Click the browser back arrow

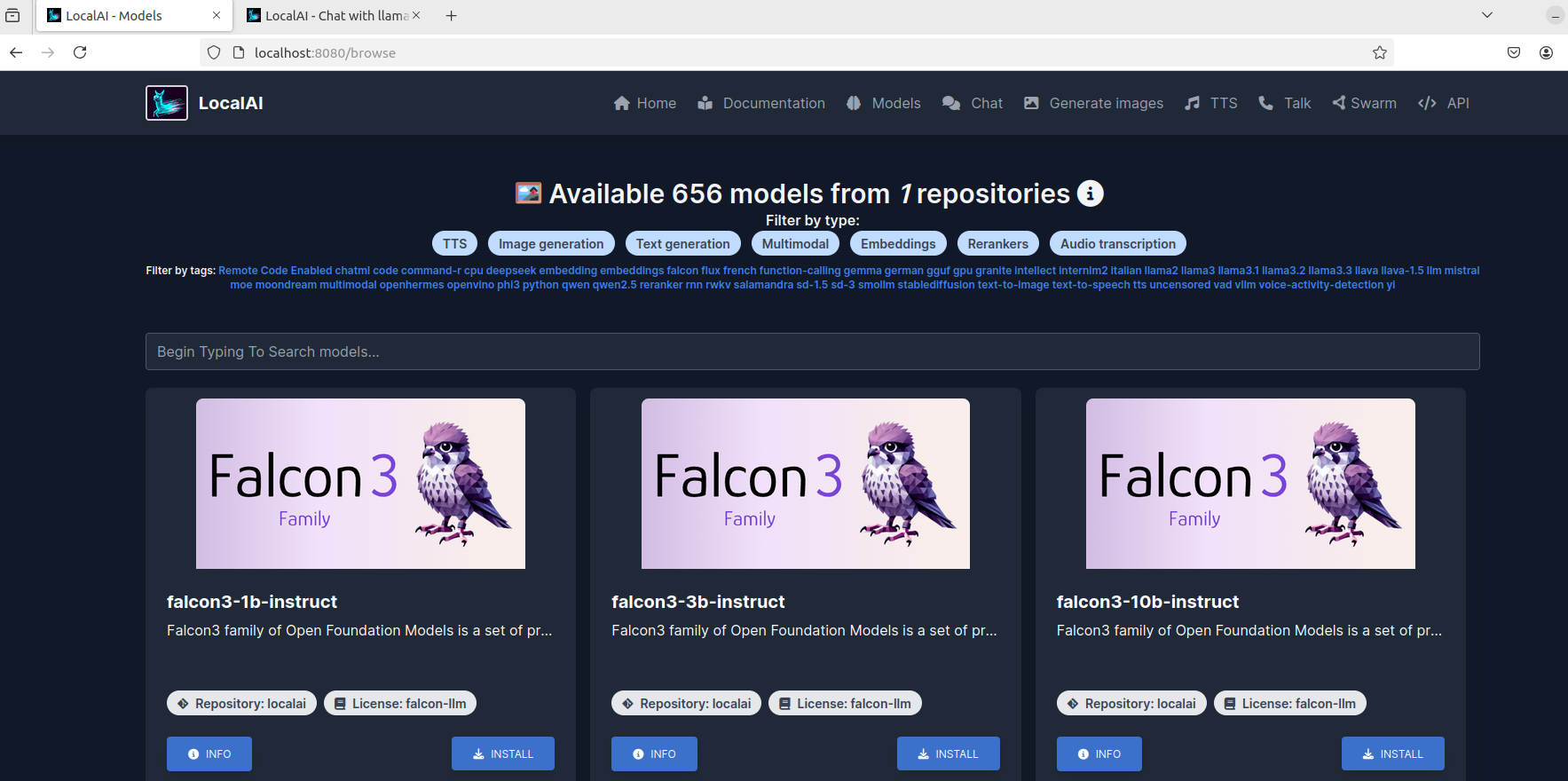coord(16,53)
